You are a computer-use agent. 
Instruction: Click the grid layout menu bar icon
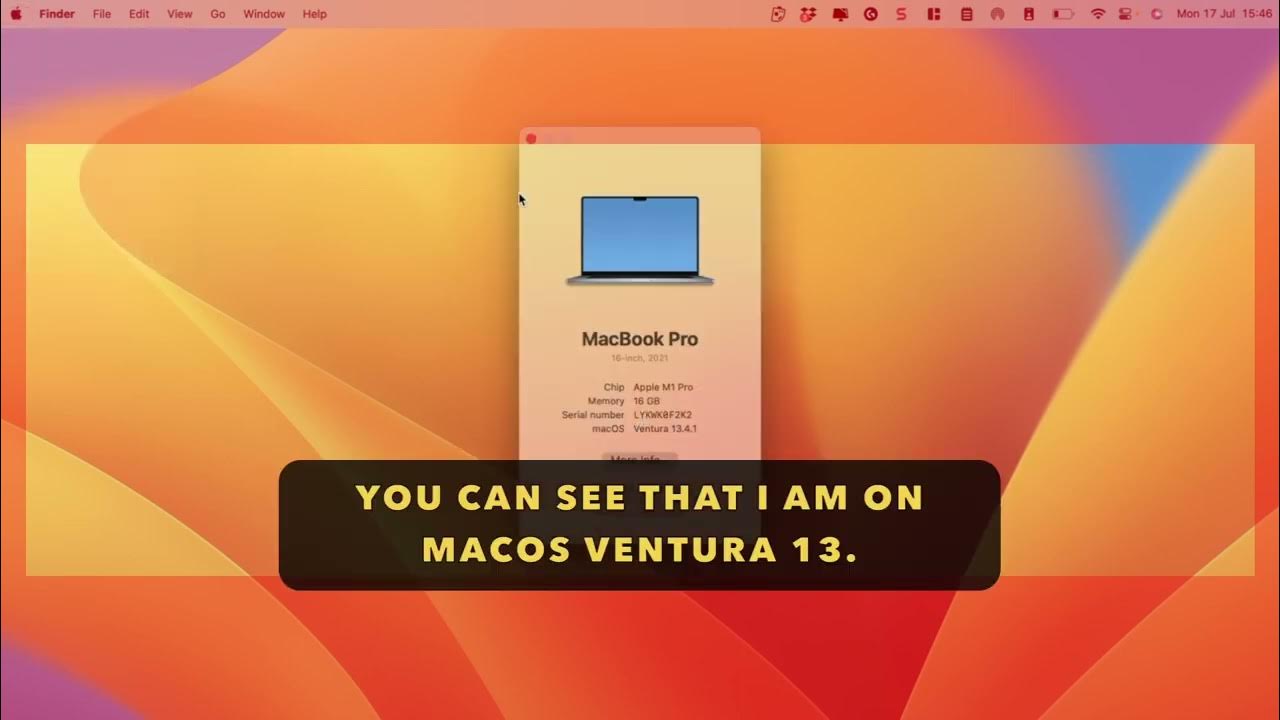pyautogui.click(x=934, y=14)
